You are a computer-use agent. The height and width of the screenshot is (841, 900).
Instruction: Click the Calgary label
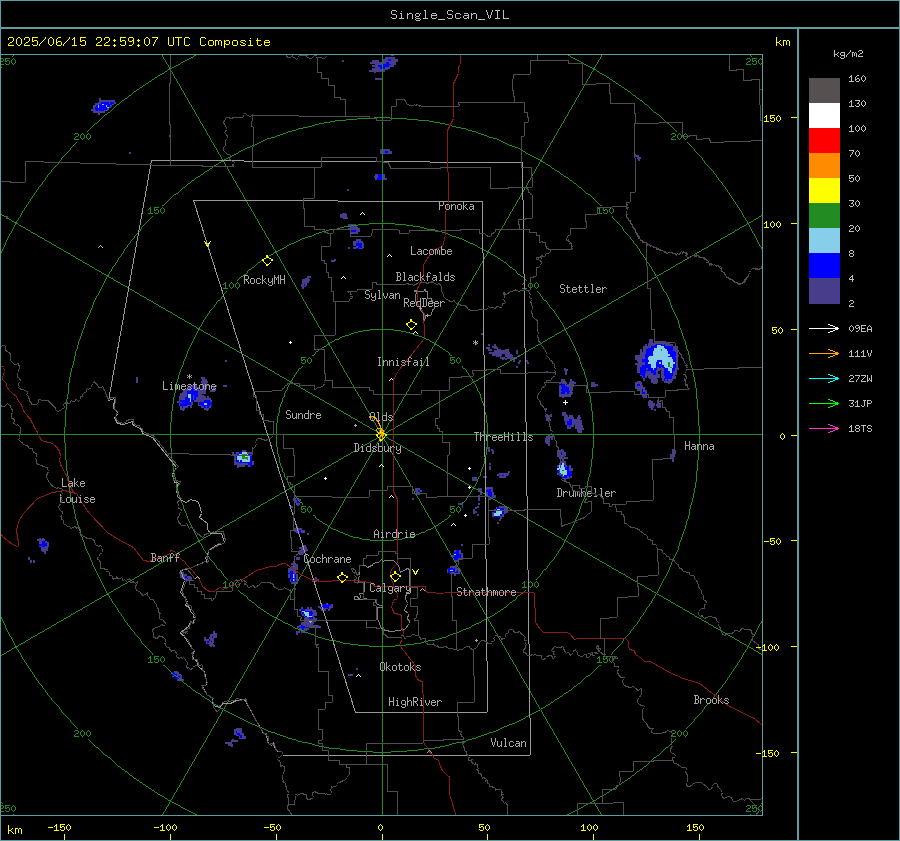[390, 588]
